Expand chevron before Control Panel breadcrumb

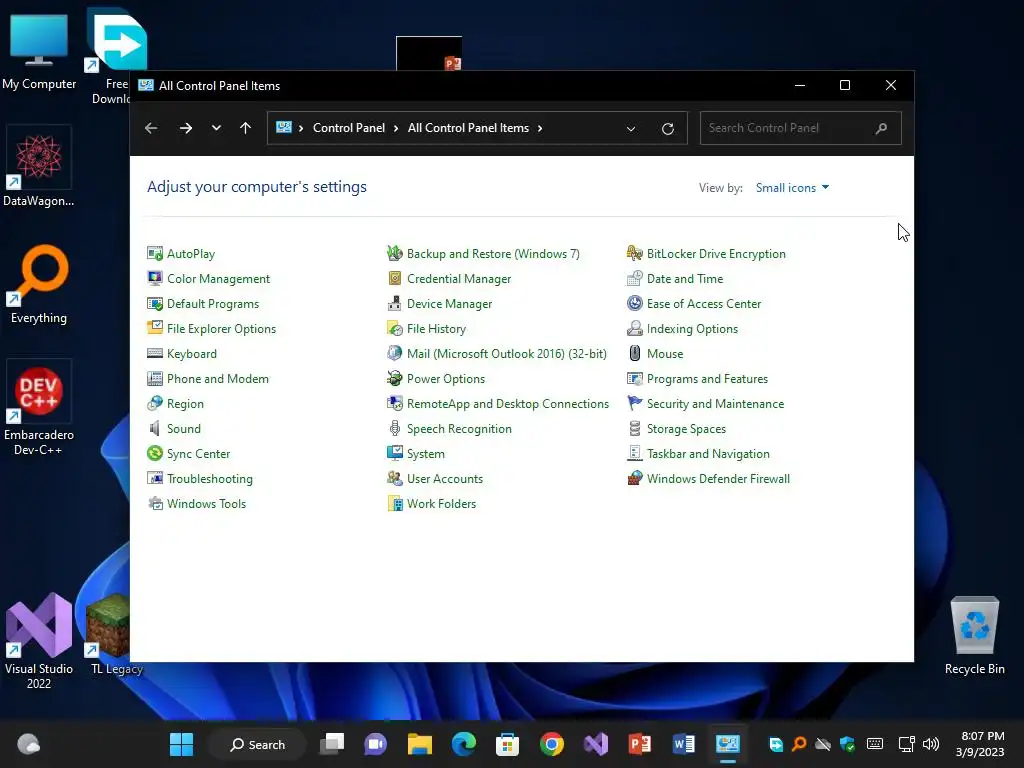(300, 128)
